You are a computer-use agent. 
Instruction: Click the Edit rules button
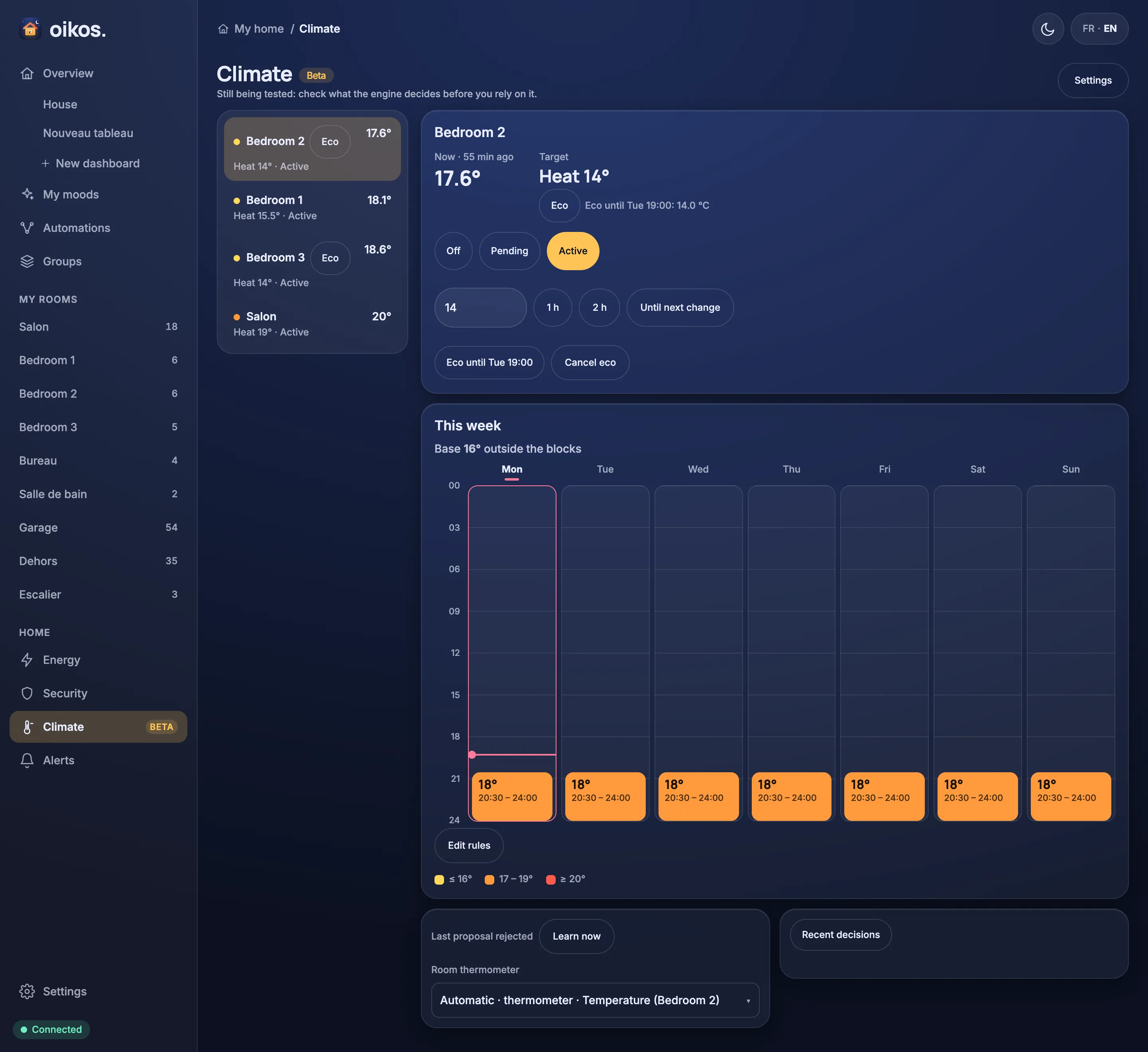(469, 845)
